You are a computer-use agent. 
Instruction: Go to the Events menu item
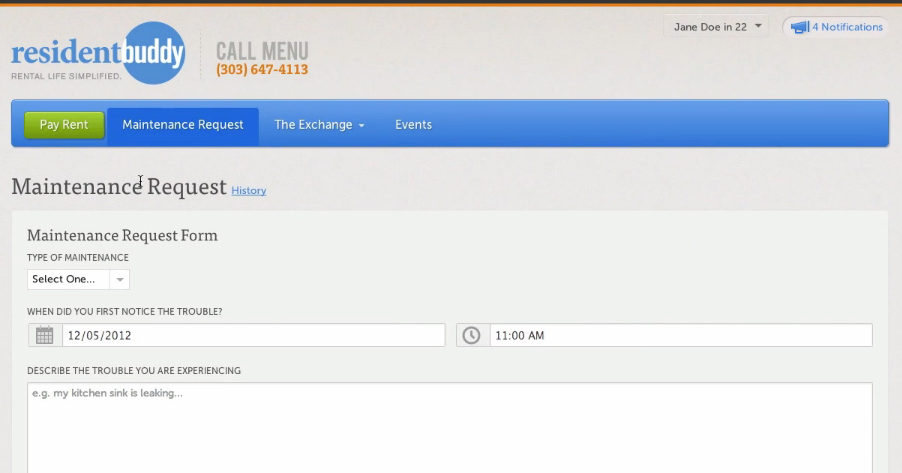[413, 125]
